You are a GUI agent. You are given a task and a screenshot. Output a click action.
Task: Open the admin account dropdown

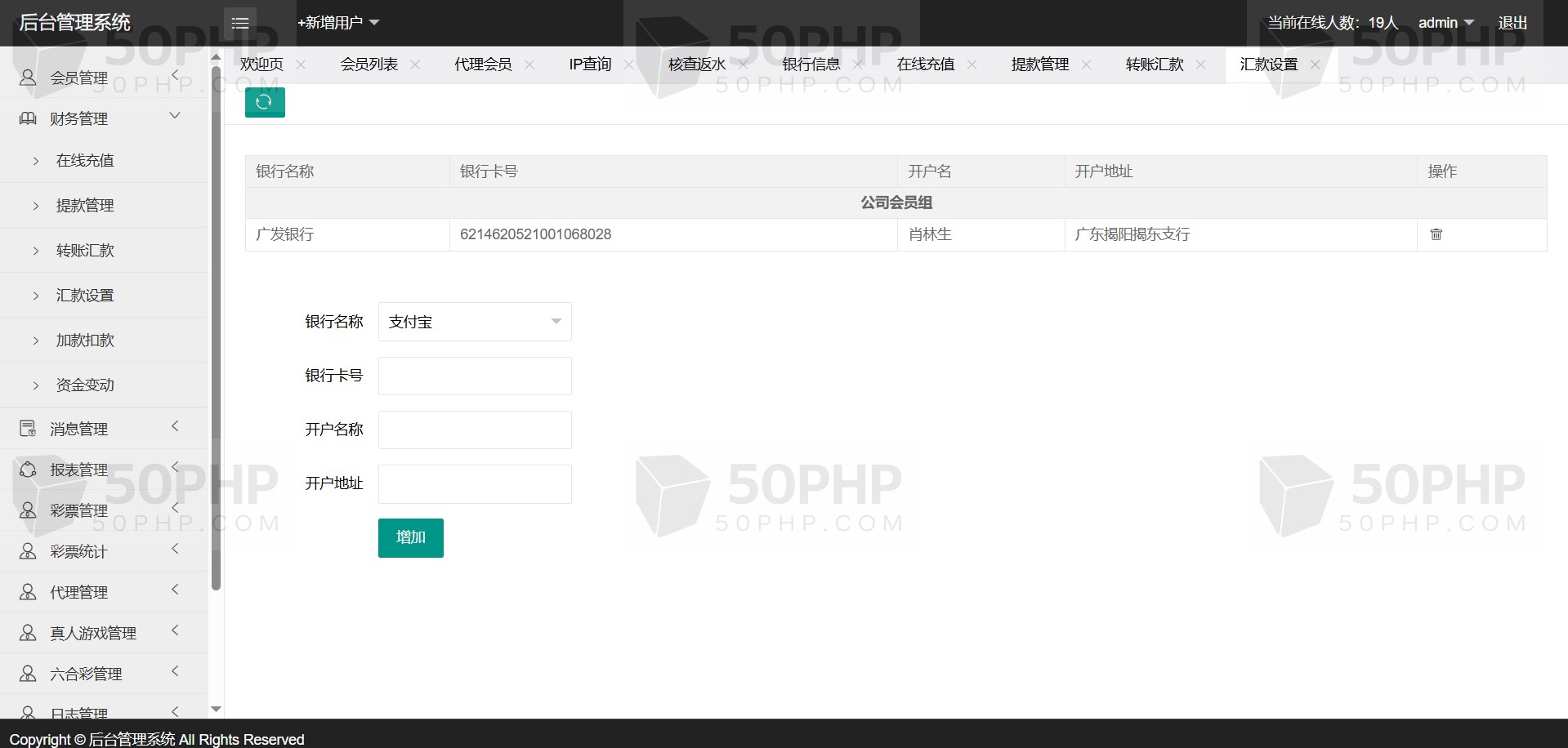1445,23
